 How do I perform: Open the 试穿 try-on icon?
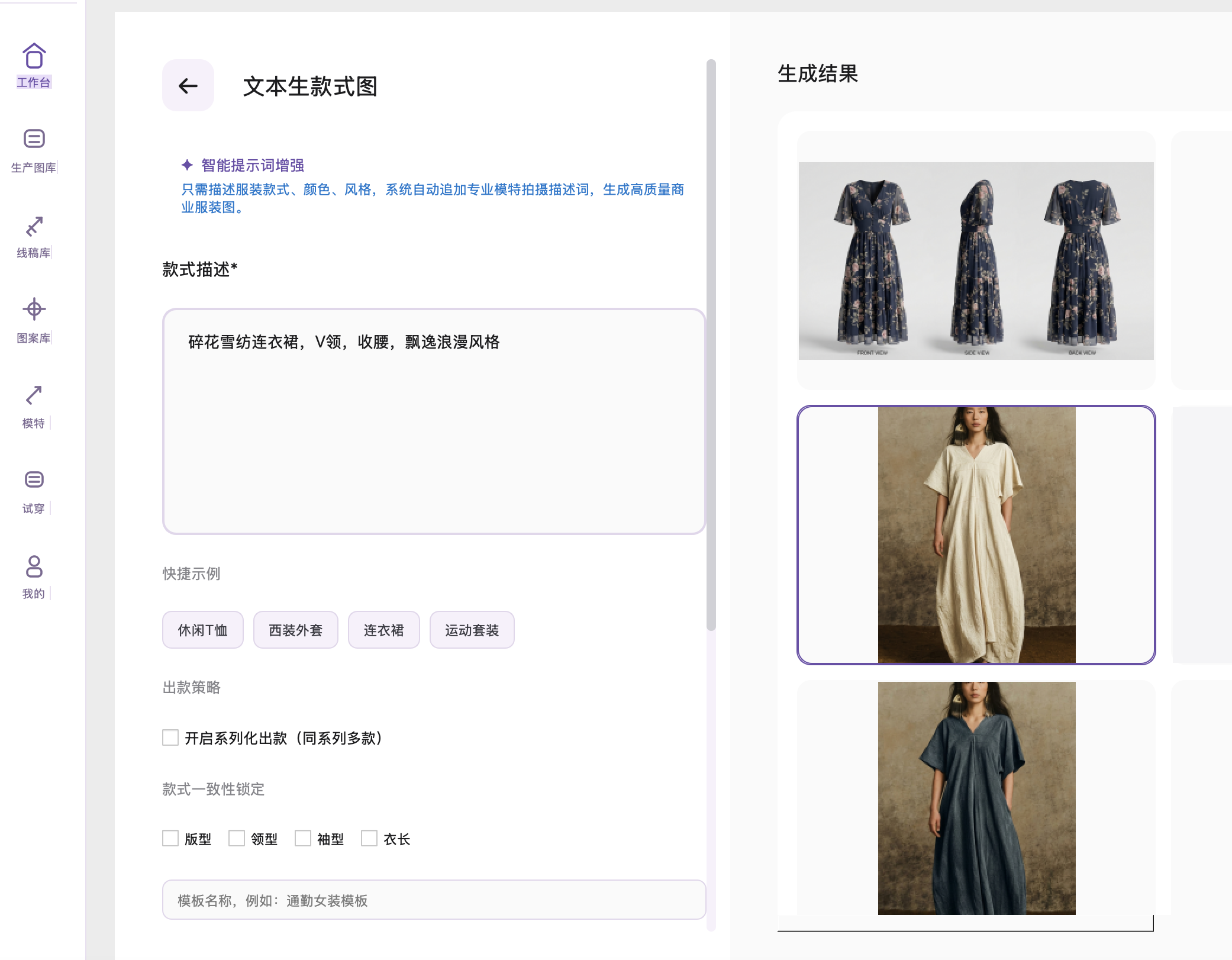[34, 479]
